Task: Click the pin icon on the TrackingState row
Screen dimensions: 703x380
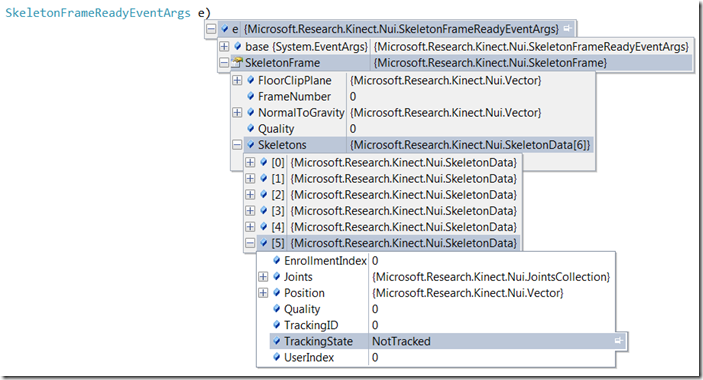Action: pyautogui.click(x=619, y=341)
